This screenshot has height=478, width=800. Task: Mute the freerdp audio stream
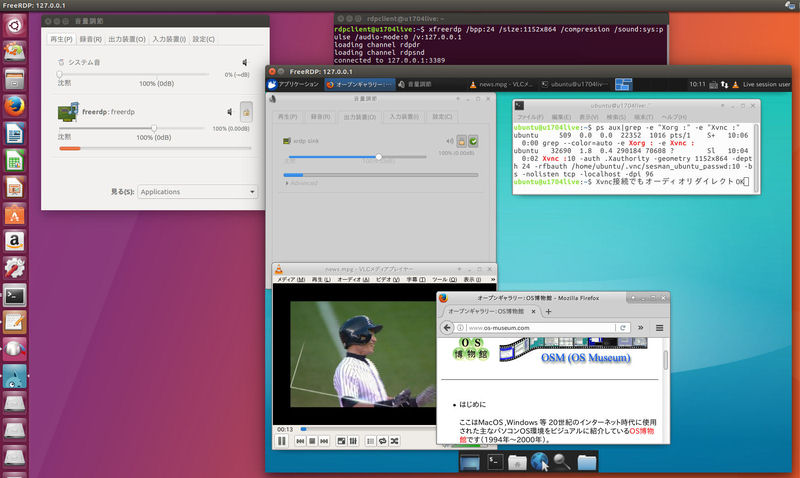click(230, 112)
